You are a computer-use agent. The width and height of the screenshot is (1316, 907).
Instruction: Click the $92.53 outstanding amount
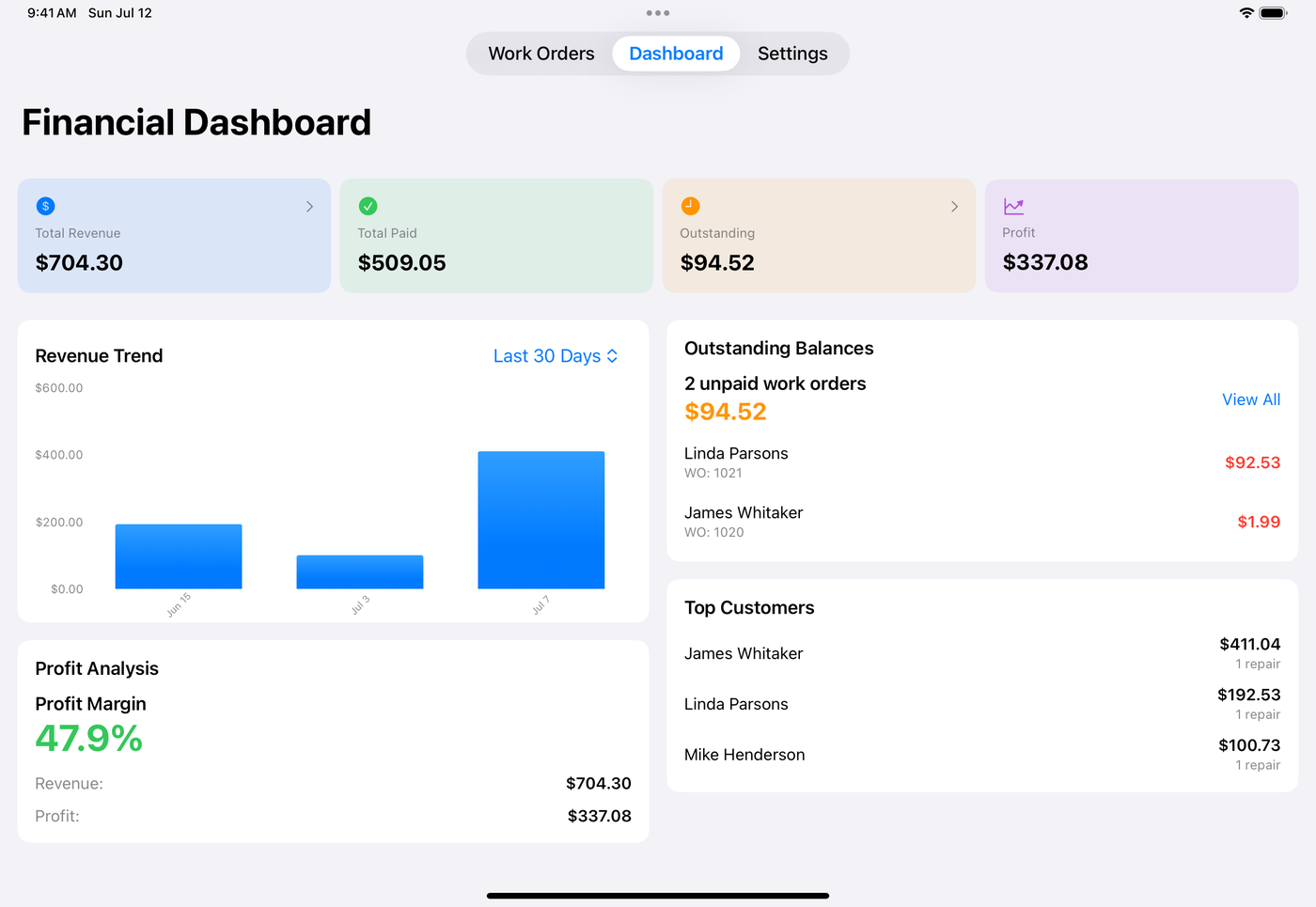click(x=1252, y=462)
